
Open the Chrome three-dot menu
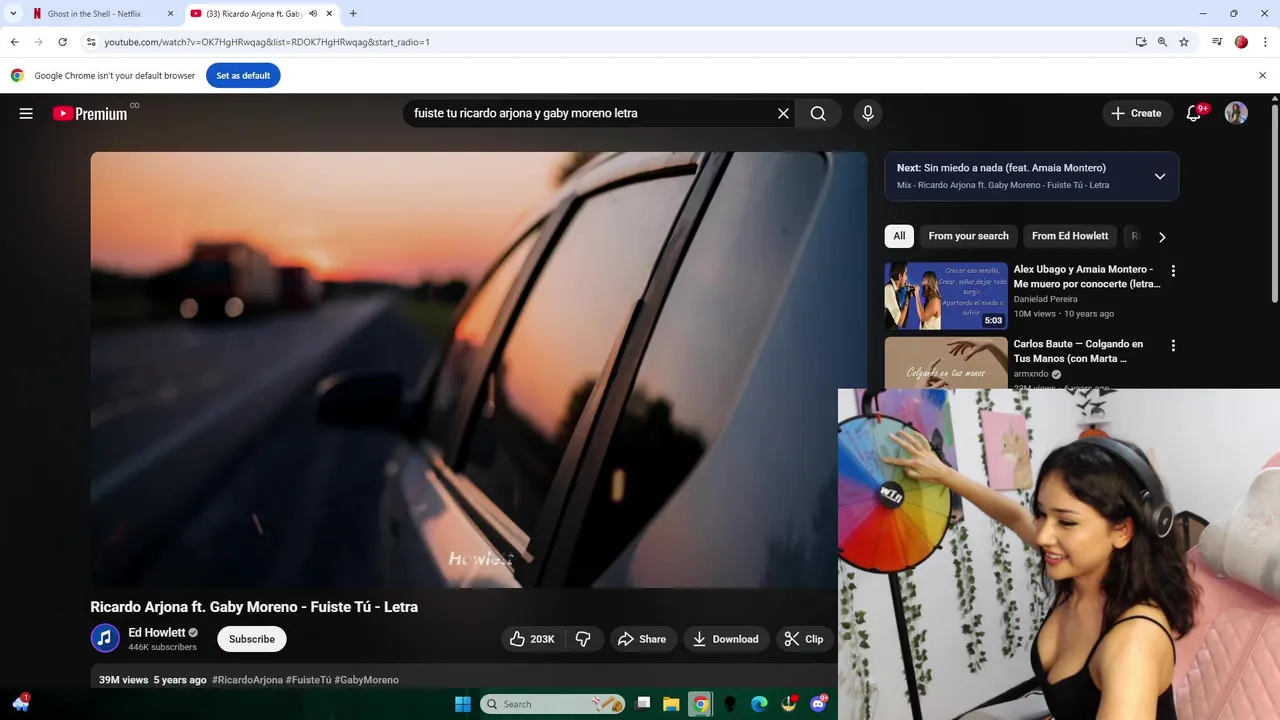tap(1266, 42)
